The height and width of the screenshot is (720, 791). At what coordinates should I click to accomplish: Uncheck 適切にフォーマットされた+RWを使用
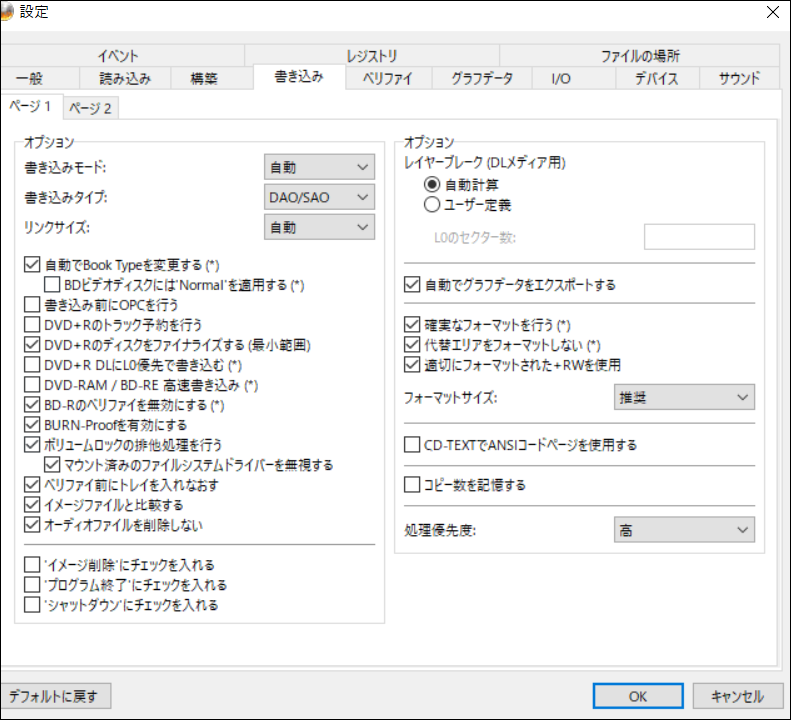(412, 365)
